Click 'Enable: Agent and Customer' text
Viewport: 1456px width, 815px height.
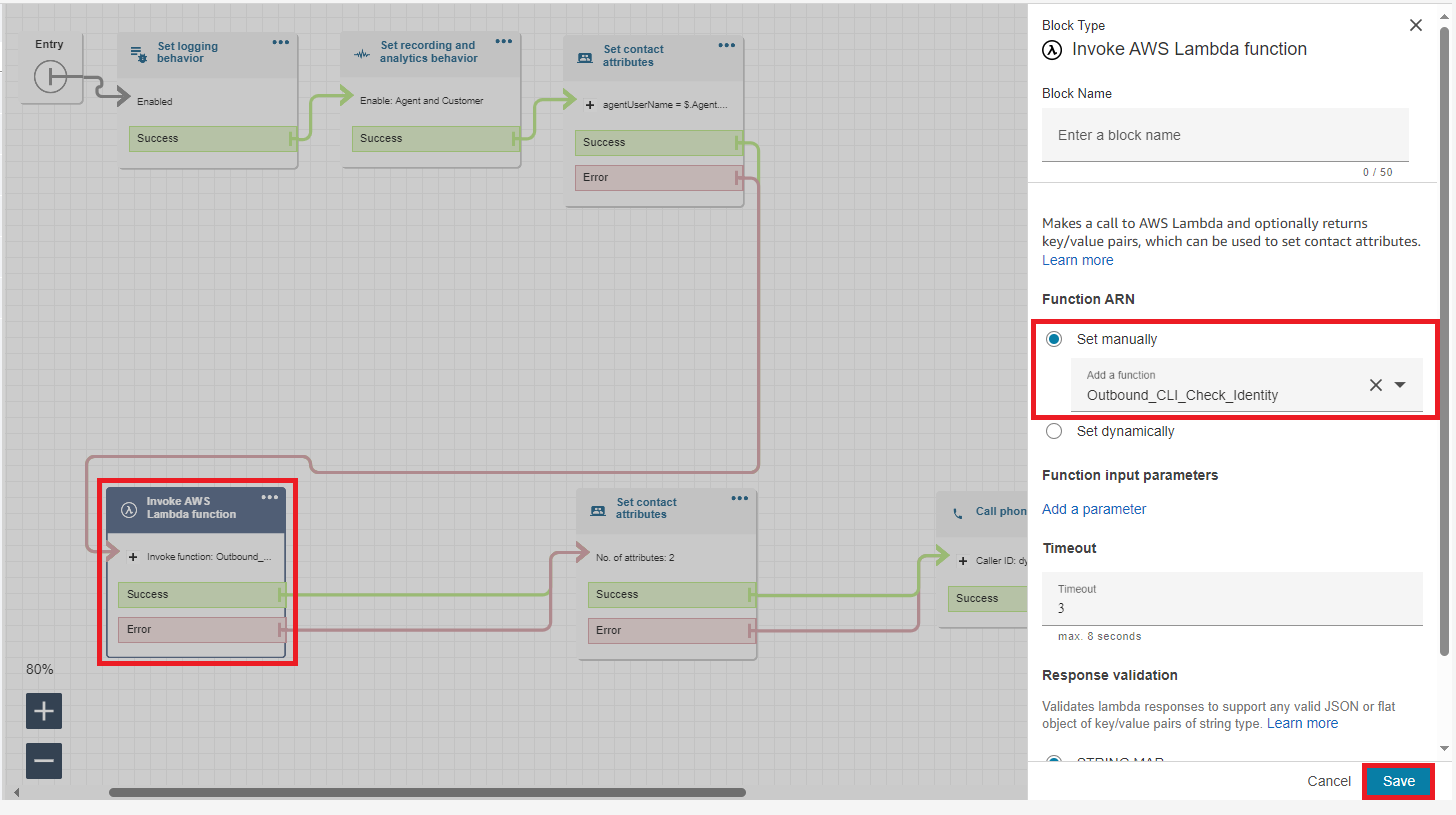point(421,101)
